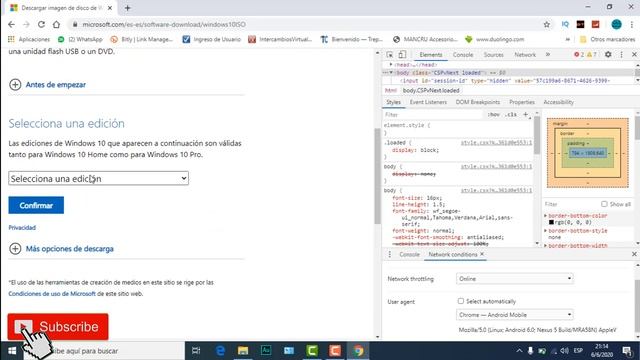The width and height of the screenshot is (640, 360).
Task: Expand the head element node
Action: (x=391, y=64)
